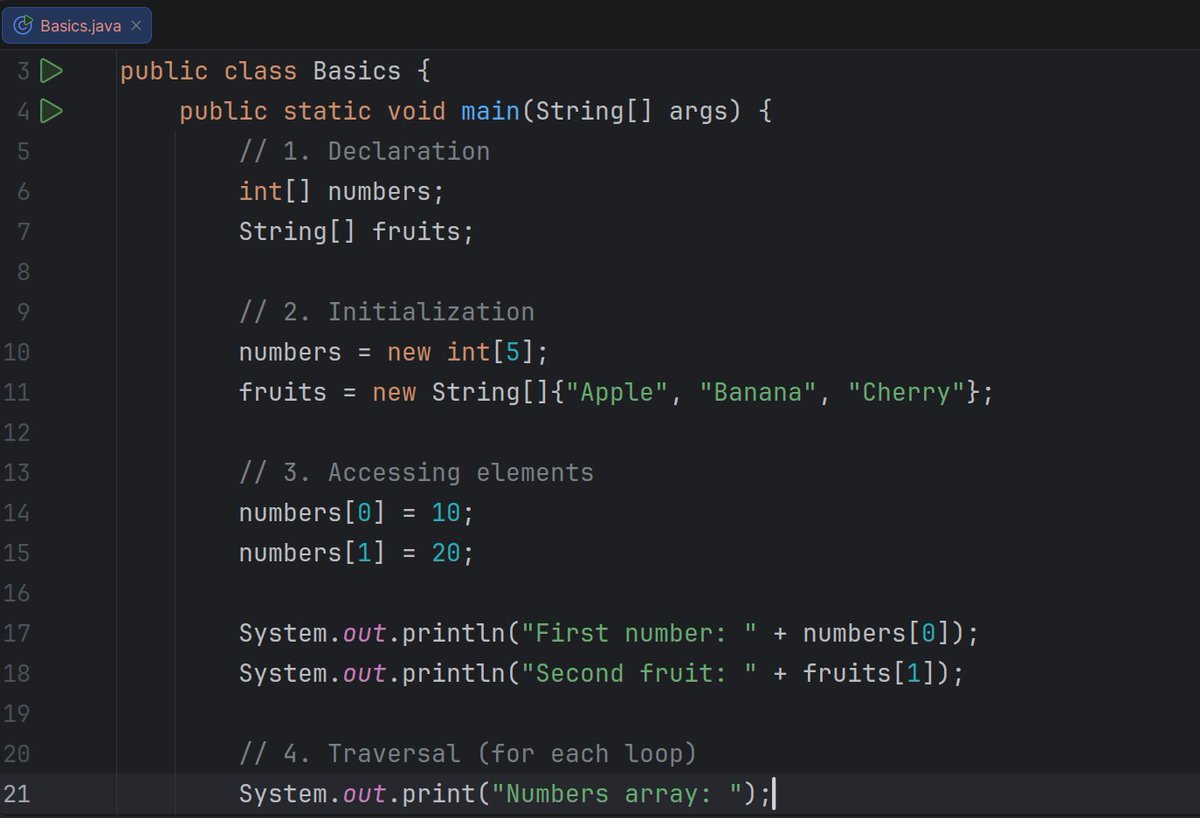Click the class keyword on line 3
1200x818 pixels.
[260, 72]
